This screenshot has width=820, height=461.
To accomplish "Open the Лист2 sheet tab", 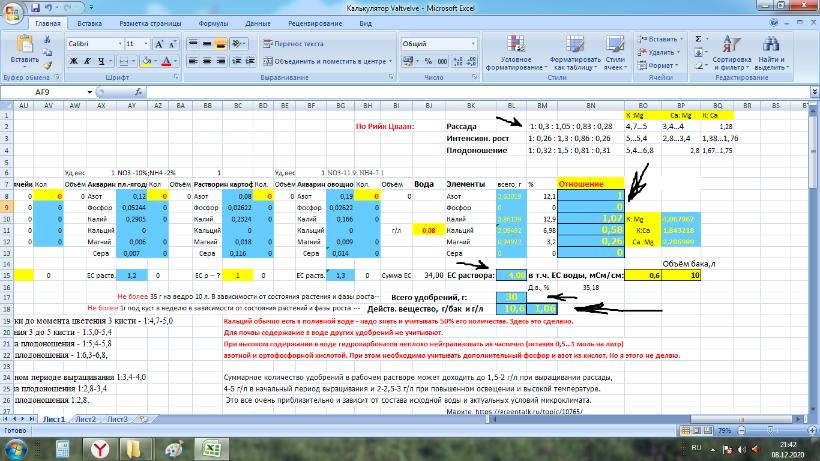I will click(87, 419).
